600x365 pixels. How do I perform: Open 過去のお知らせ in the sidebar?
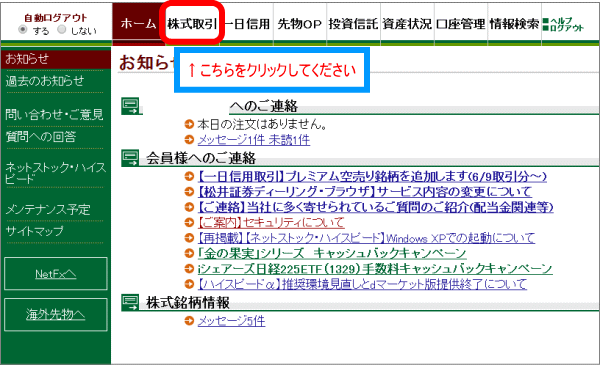(x=44, y=81)
